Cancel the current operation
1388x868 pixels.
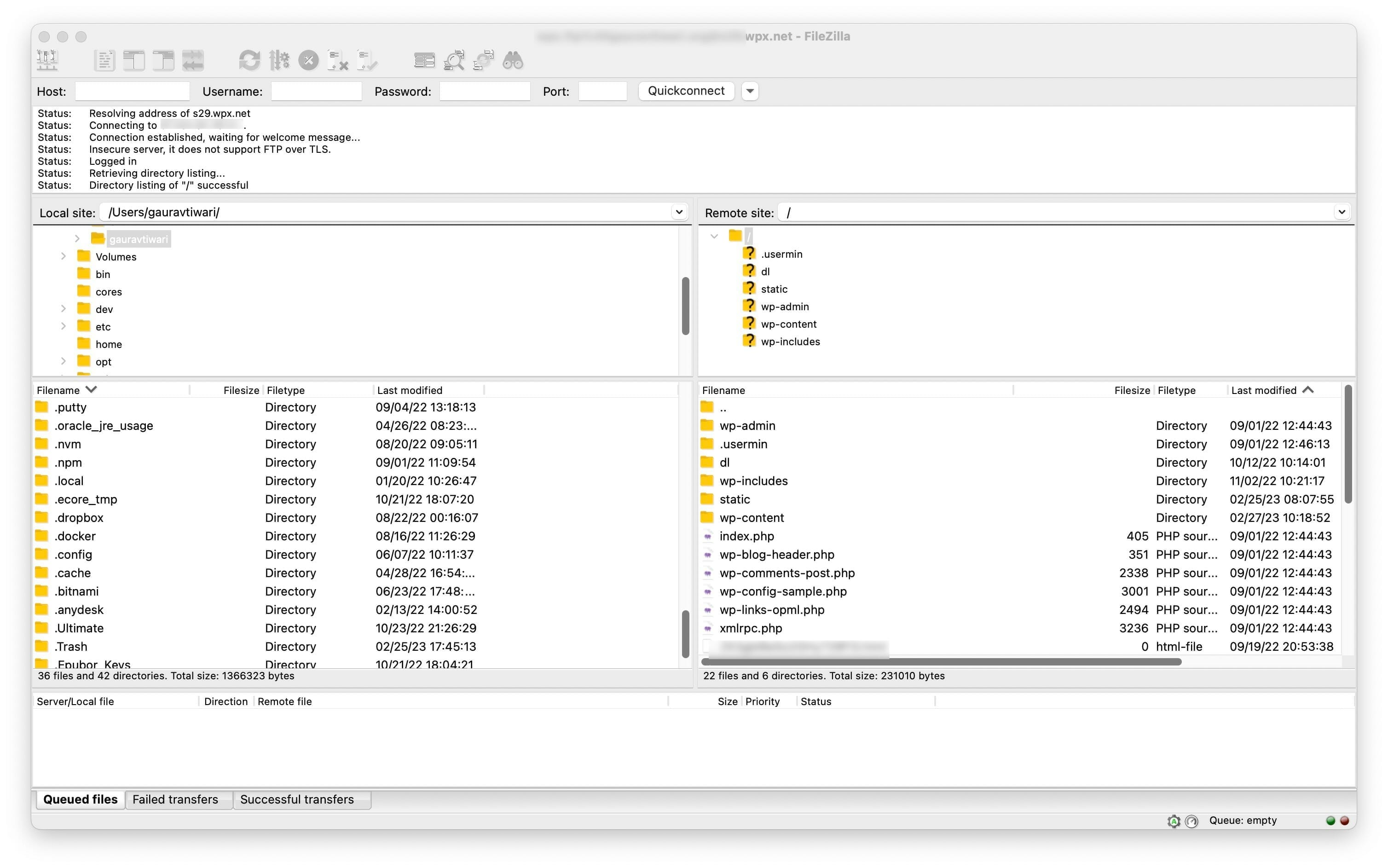(308, 60)
